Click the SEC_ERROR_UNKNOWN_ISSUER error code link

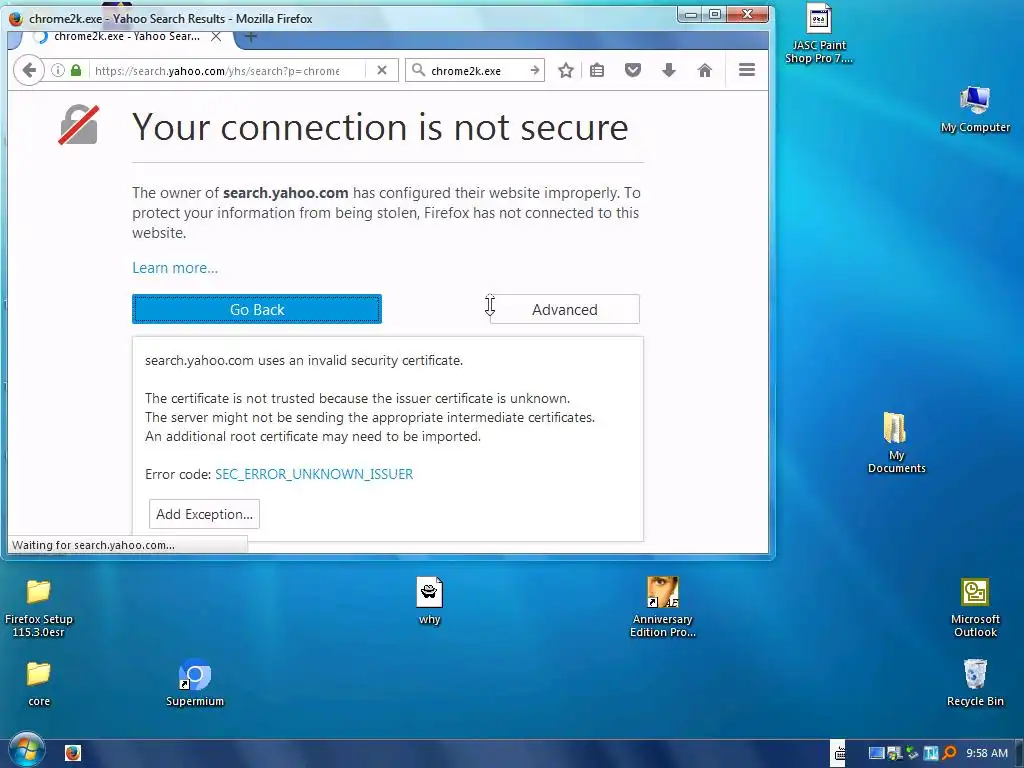click(314, 474)
